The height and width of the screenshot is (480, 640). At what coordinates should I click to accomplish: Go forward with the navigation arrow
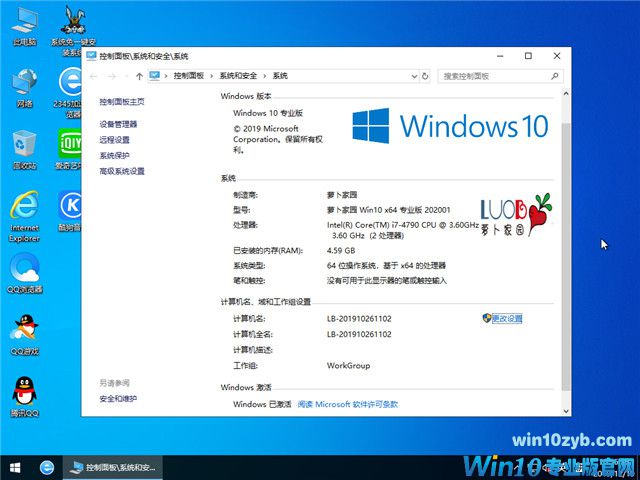click(111, 76)
